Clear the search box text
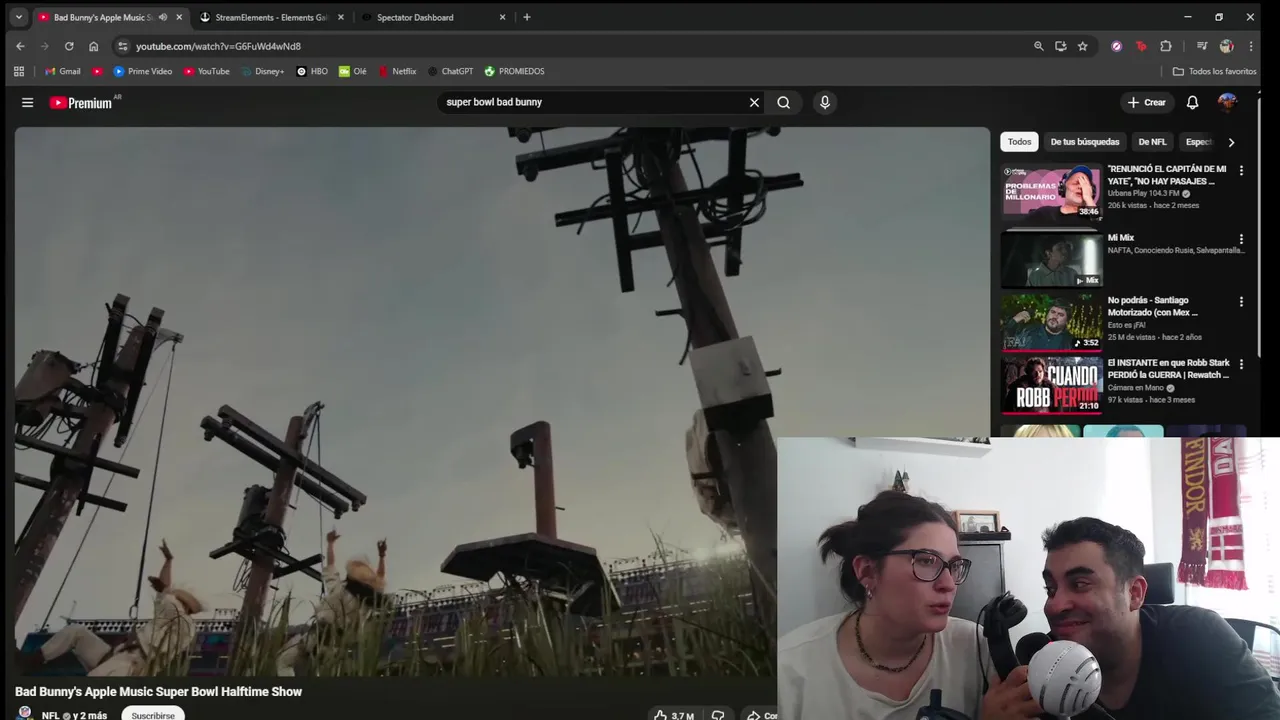Image resolution: width=1280 pixels, height=720 pixels. (754, 102)
